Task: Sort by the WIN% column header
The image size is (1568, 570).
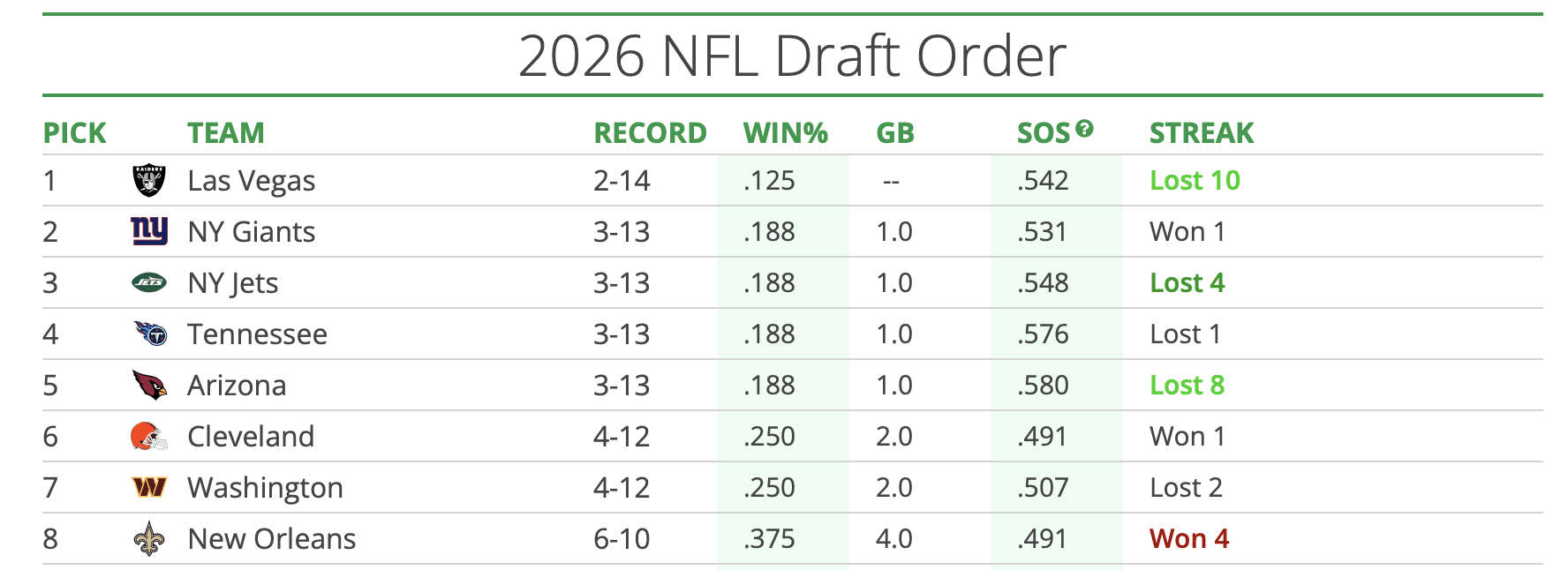Action: (x=785, y=133)
